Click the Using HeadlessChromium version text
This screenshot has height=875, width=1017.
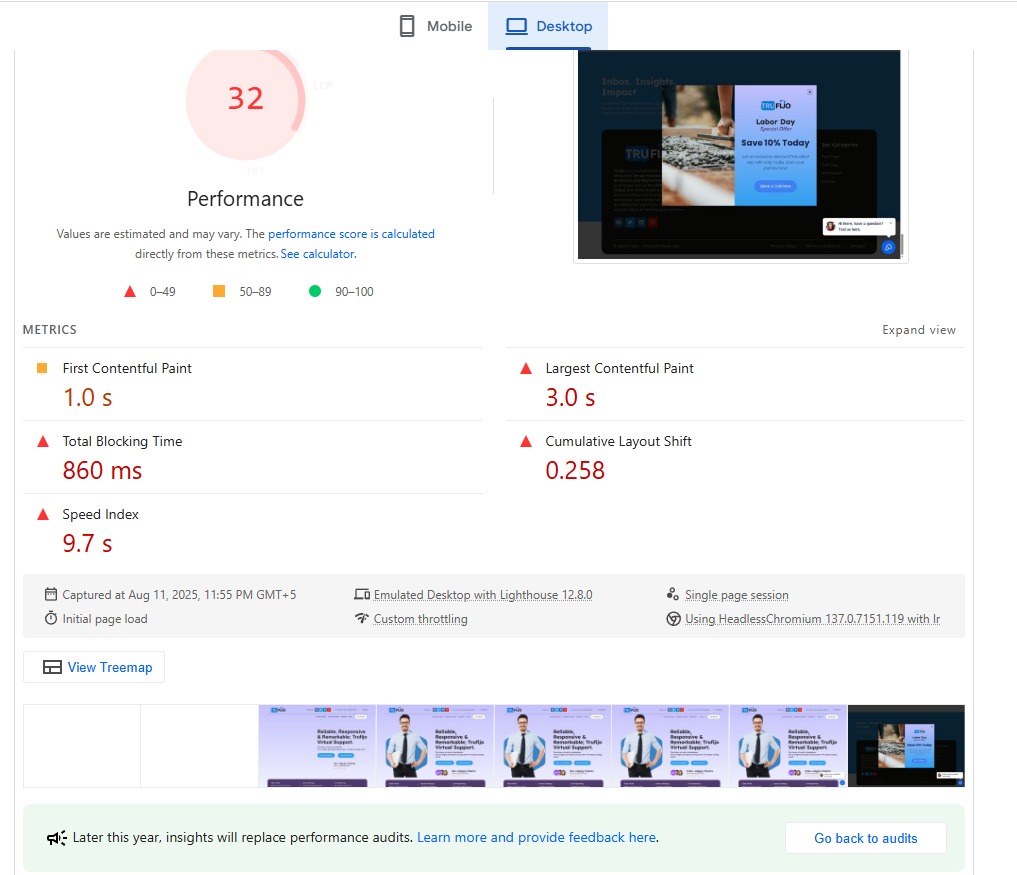coord(811,619)
